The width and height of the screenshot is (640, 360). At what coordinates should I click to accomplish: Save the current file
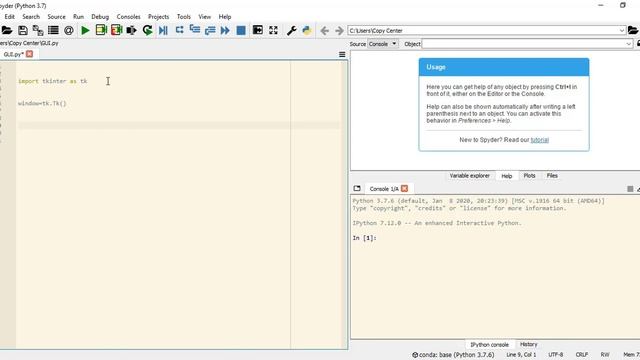[23, 30]
